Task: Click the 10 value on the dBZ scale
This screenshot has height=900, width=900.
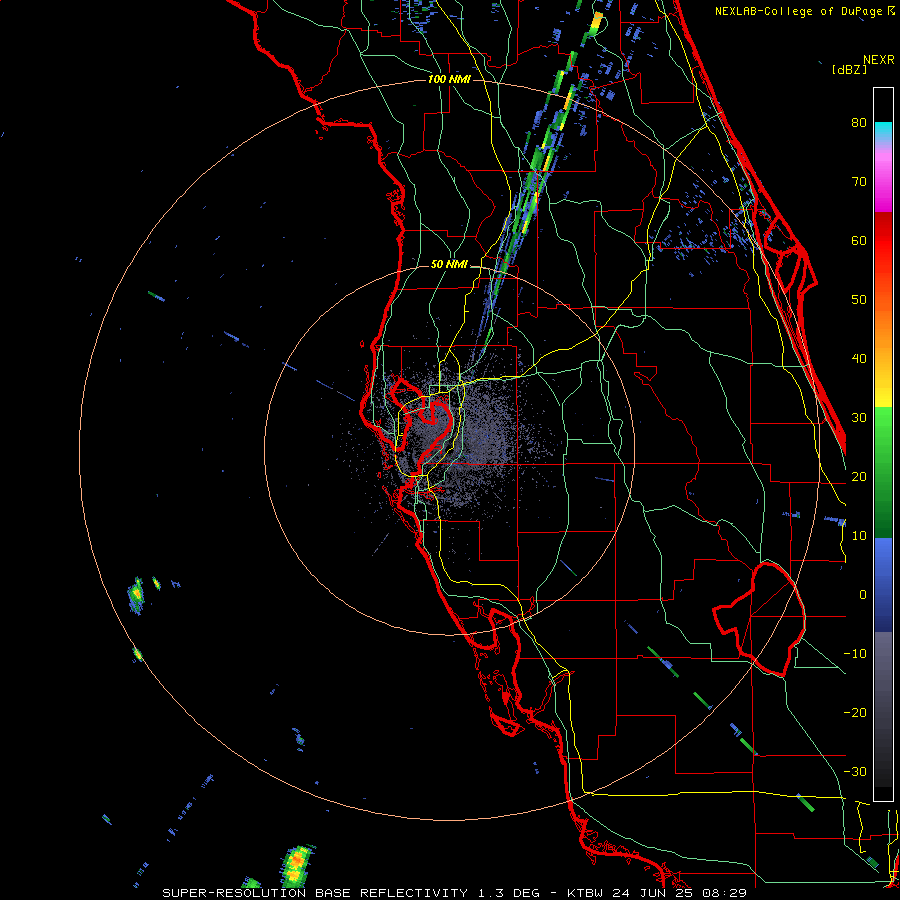Action: [x=859, y=536]
